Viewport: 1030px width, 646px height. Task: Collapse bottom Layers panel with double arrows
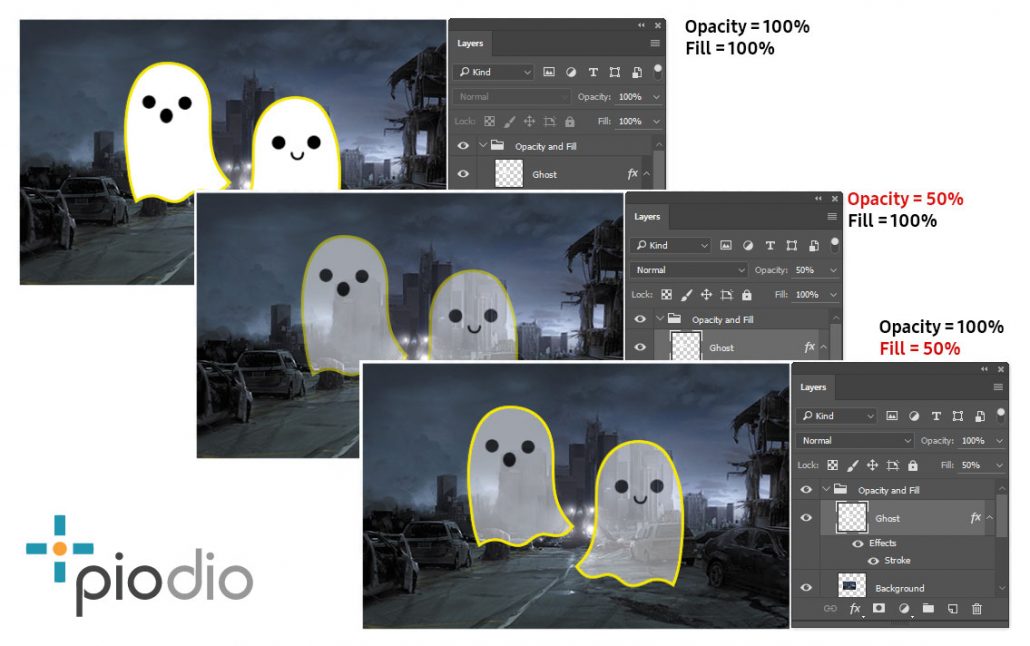click(984, 369)
